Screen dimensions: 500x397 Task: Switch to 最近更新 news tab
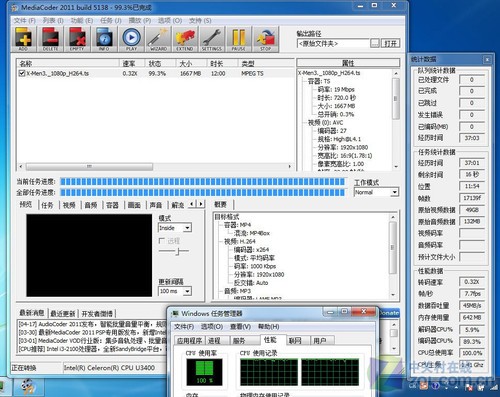(x=63, y=314)
